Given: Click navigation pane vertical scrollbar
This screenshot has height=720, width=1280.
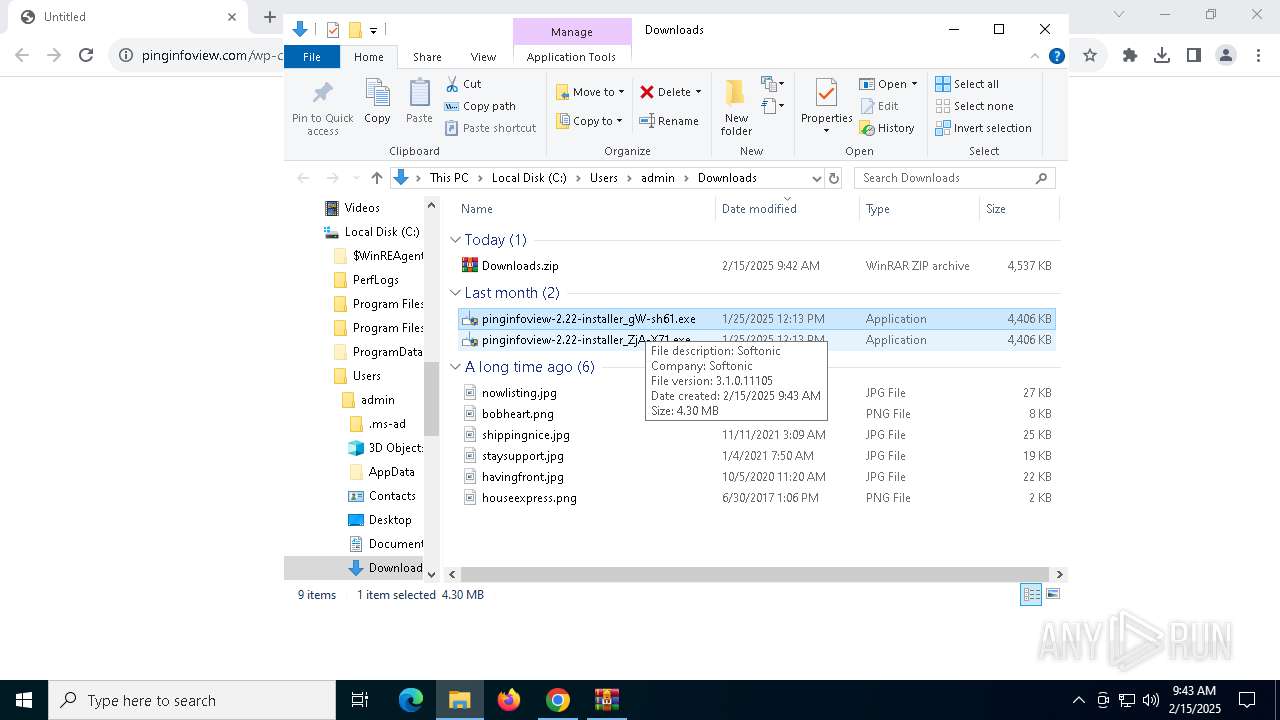Looking at the screenshot, I should coord(432,398).
